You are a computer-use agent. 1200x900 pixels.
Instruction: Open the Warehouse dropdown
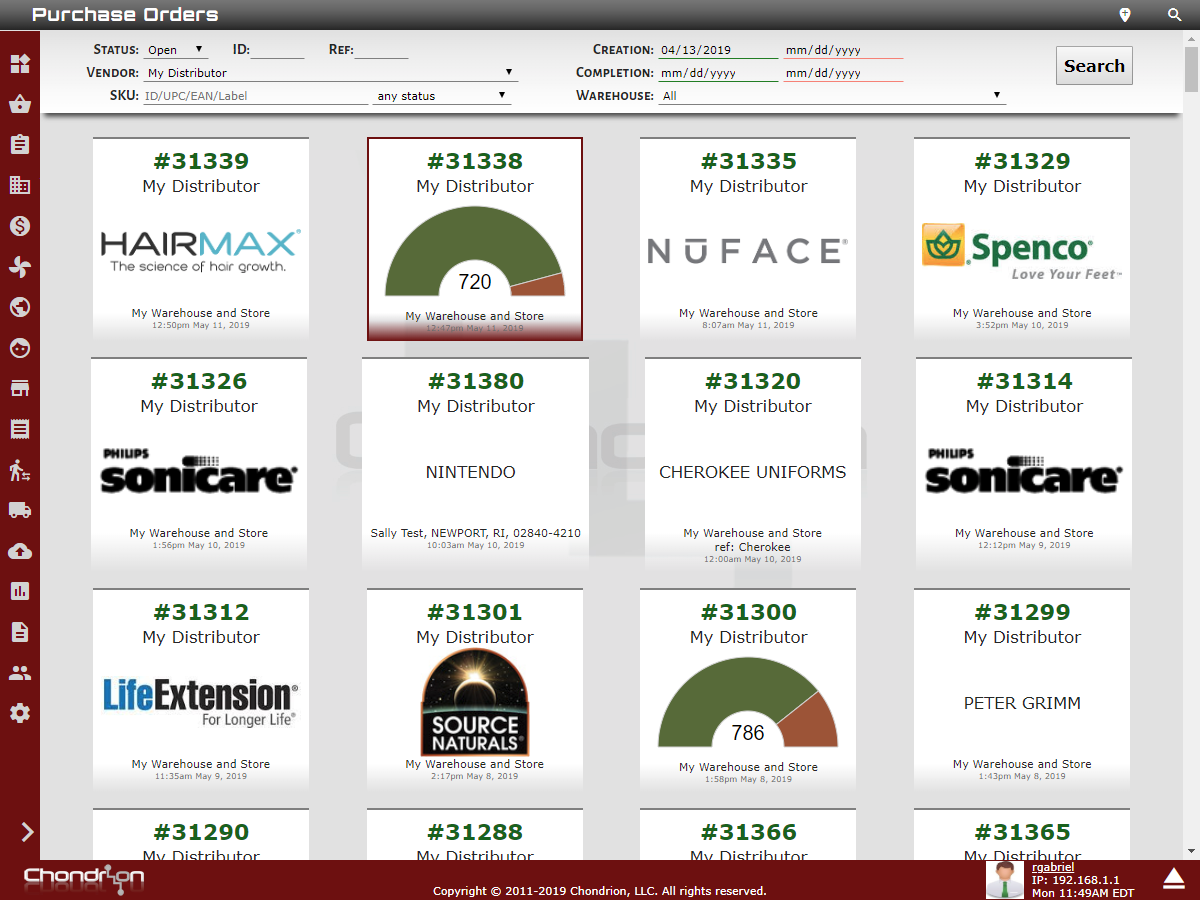[831, 96]
